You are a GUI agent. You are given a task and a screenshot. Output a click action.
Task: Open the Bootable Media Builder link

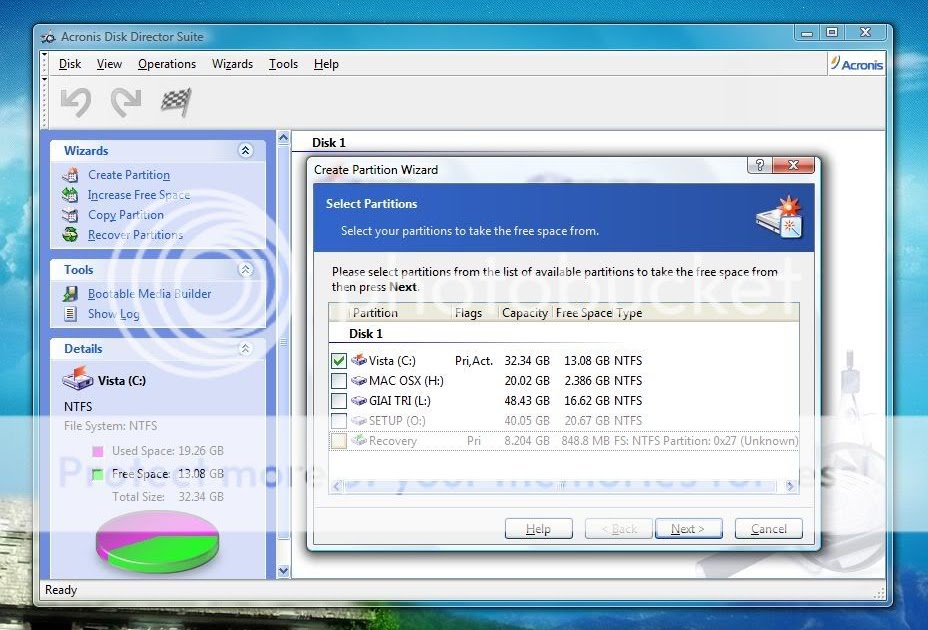coord(149,294)
